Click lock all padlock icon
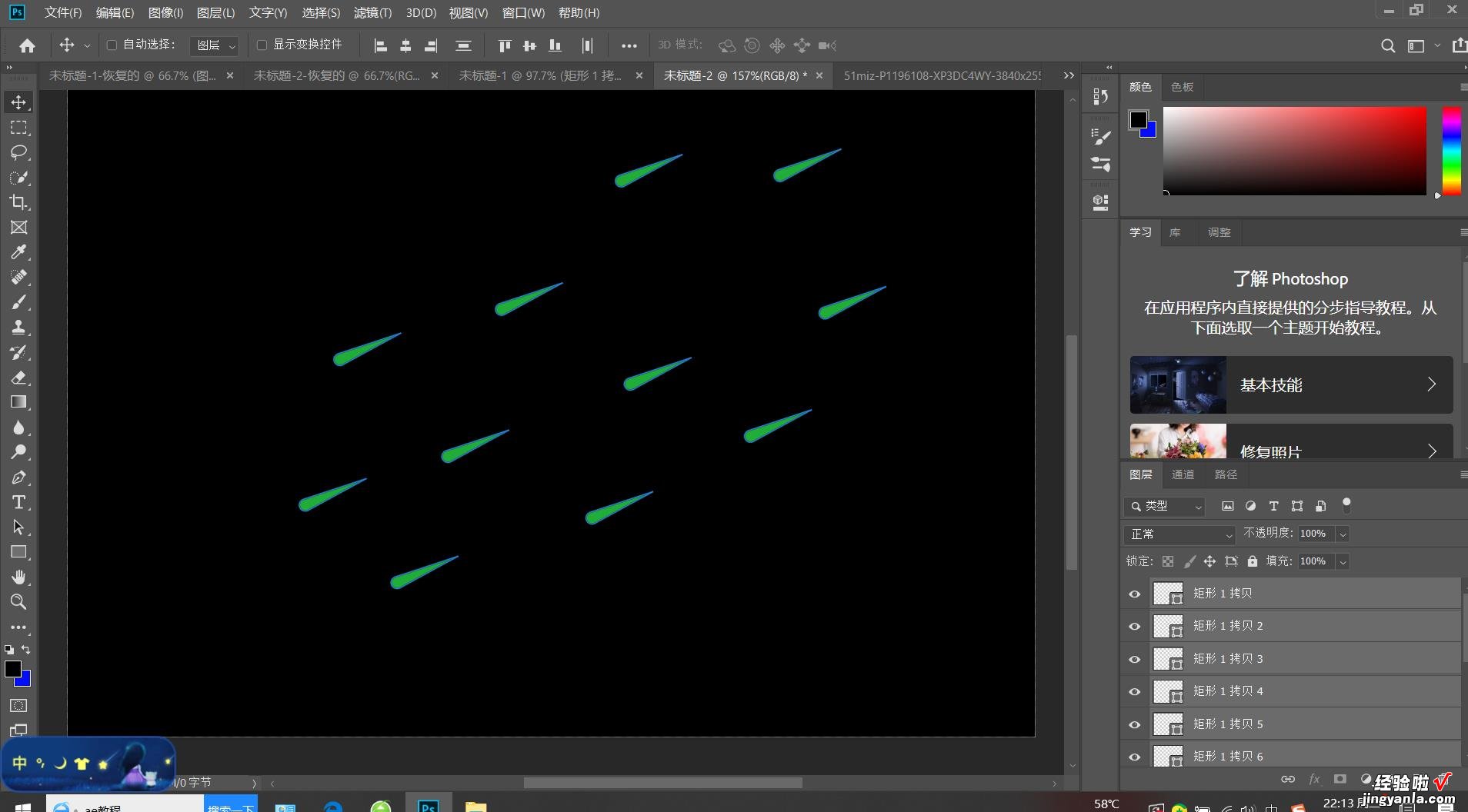Screen dimensions: 1468x812 [x=1253, y=561]
